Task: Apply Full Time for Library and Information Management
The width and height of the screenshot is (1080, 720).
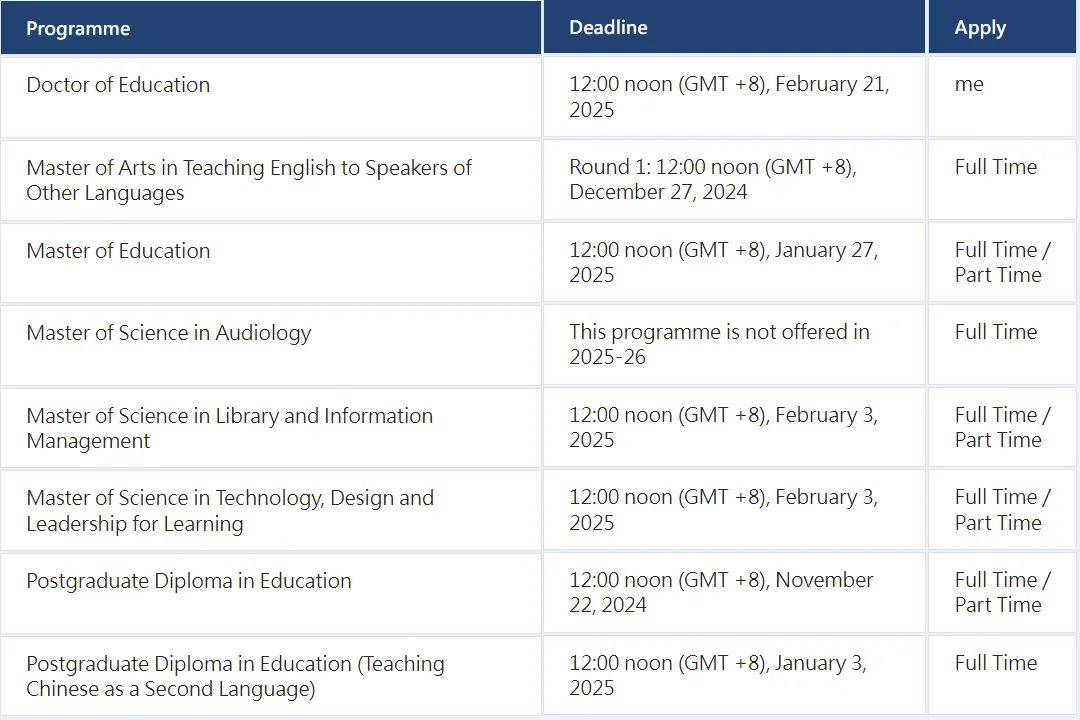Action: [995, 415]
